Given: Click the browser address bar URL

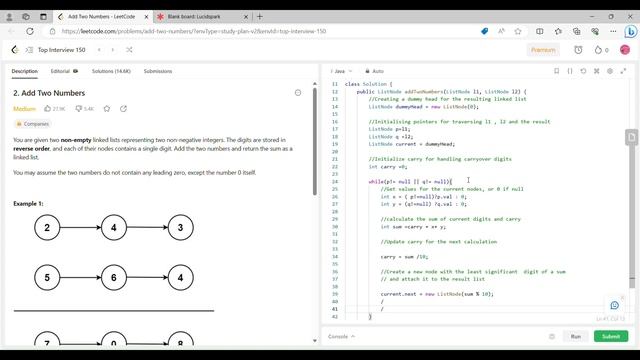Looking at the screenshot, I should tap(194, 31).
